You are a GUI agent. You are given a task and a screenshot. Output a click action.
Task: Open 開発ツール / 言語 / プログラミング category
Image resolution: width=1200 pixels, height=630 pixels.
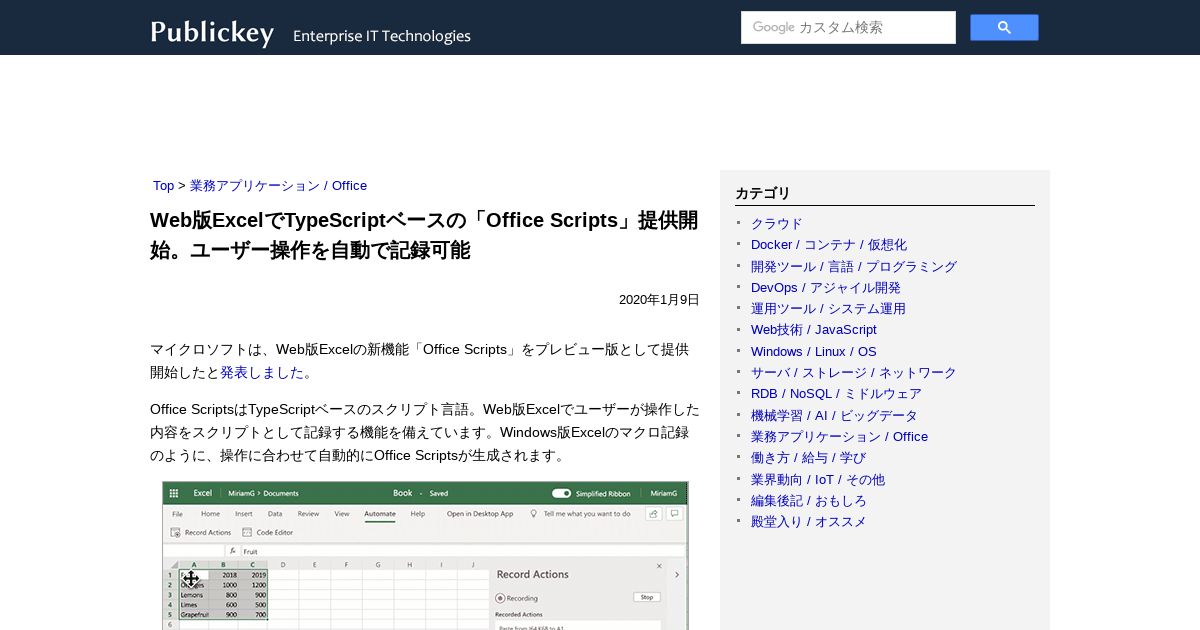tap(854, 267)
